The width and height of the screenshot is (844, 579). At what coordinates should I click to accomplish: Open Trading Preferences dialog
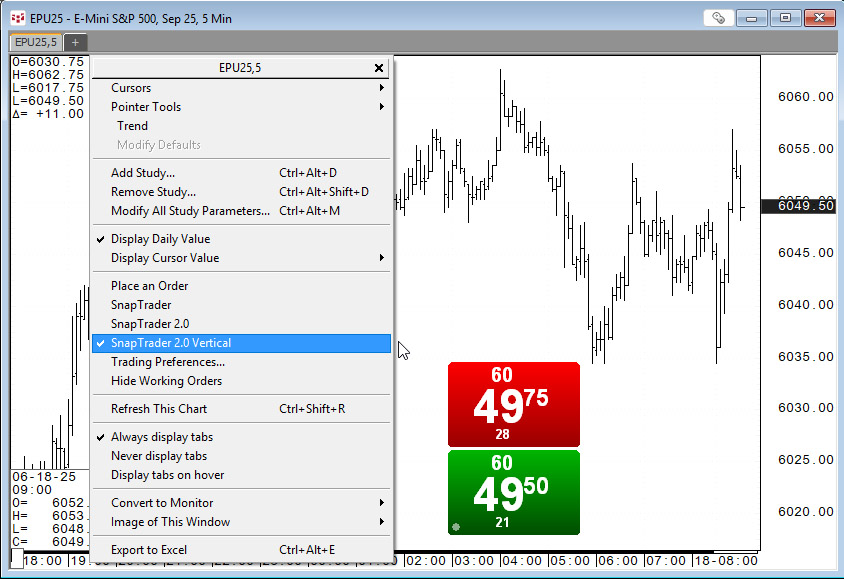pyautogui.click(x=242, y=362)
